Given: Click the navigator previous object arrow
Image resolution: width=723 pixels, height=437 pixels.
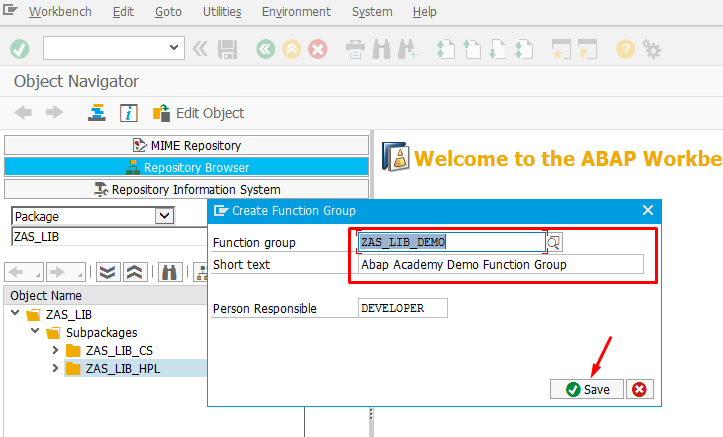Looking at the screenshot, I should 24,272.
